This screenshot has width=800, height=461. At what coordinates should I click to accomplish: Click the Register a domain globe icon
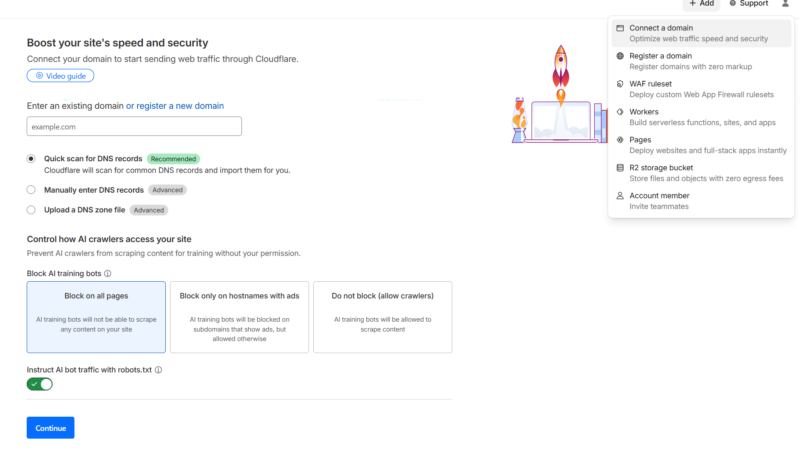620,56
